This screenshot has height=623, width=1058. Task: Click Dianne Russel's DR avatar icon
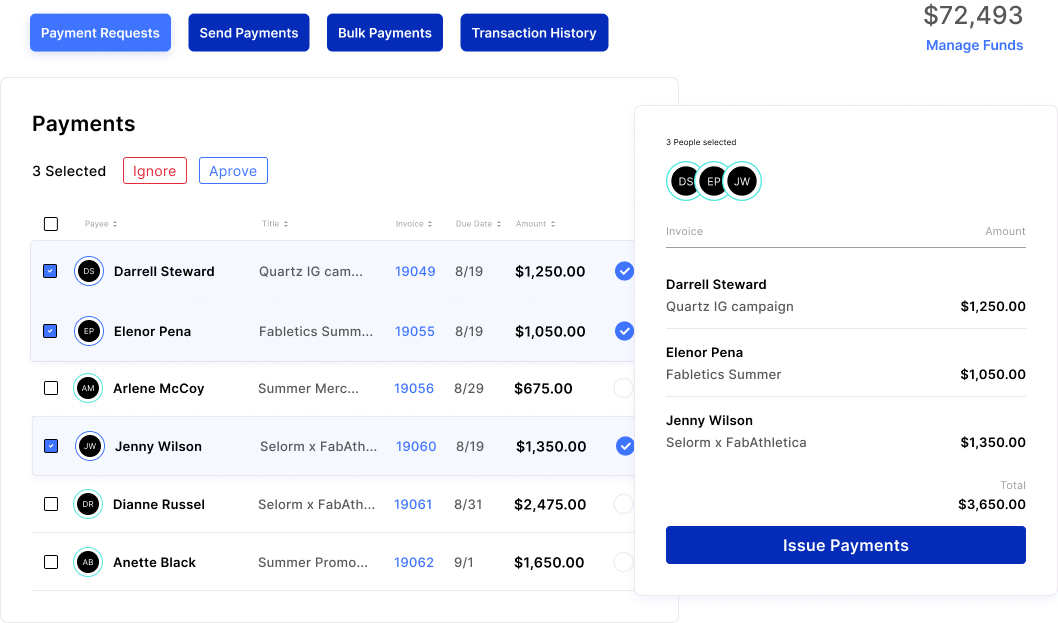coord(88,504)
